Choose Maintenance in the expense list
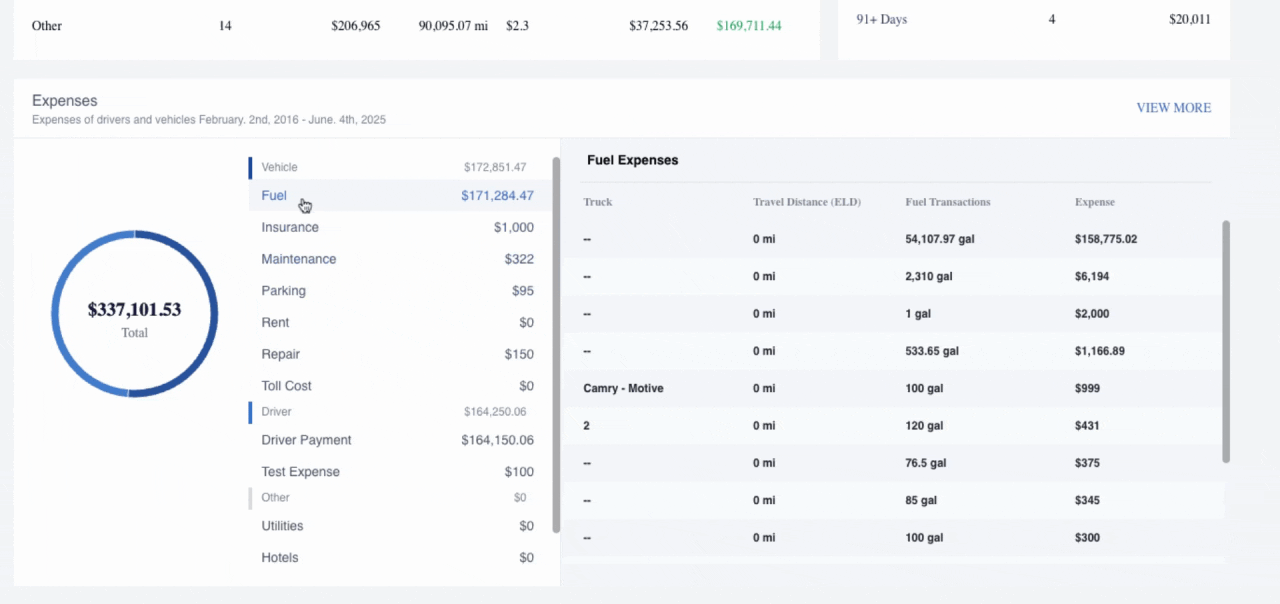Screen dimensions: 1280x604 tap(299, 259)
